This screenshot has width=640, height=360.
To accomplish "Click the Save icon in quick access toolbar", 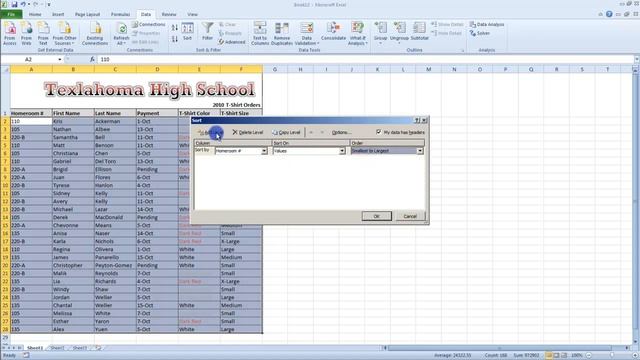I will point(15,4).
